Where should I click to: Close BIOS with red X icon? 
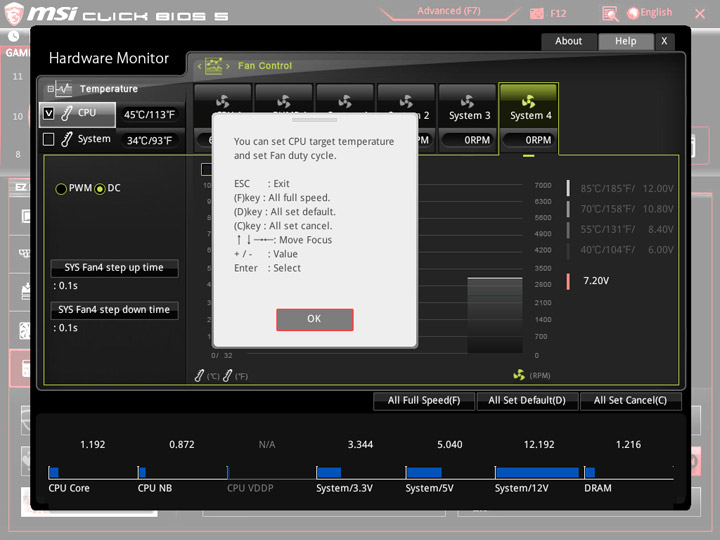point(700,14)
